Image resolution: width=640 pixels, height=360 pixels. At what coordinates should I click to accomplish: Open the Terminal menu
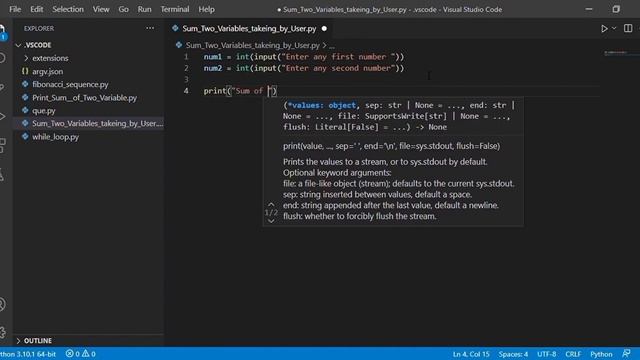175,9
